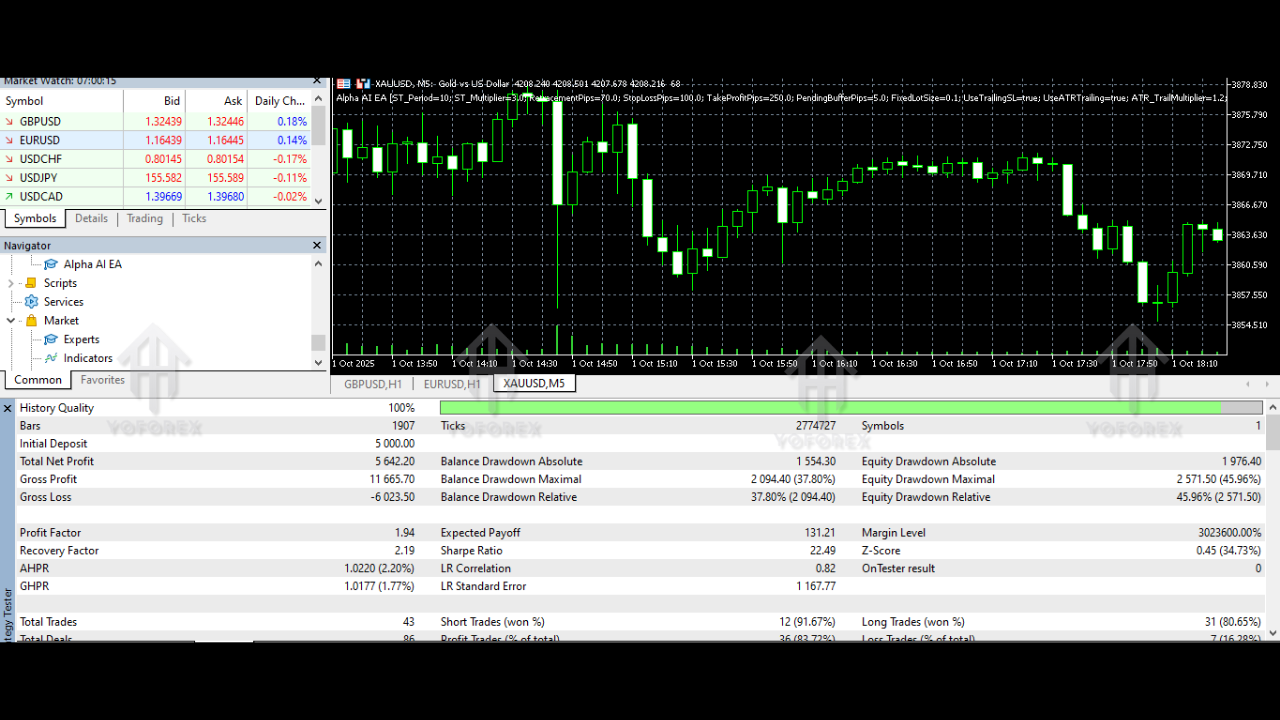Click the Experts icon under Market
The width and height of the screenshot is (1280, 720).
pyautogui.click(x=51, y=340)
